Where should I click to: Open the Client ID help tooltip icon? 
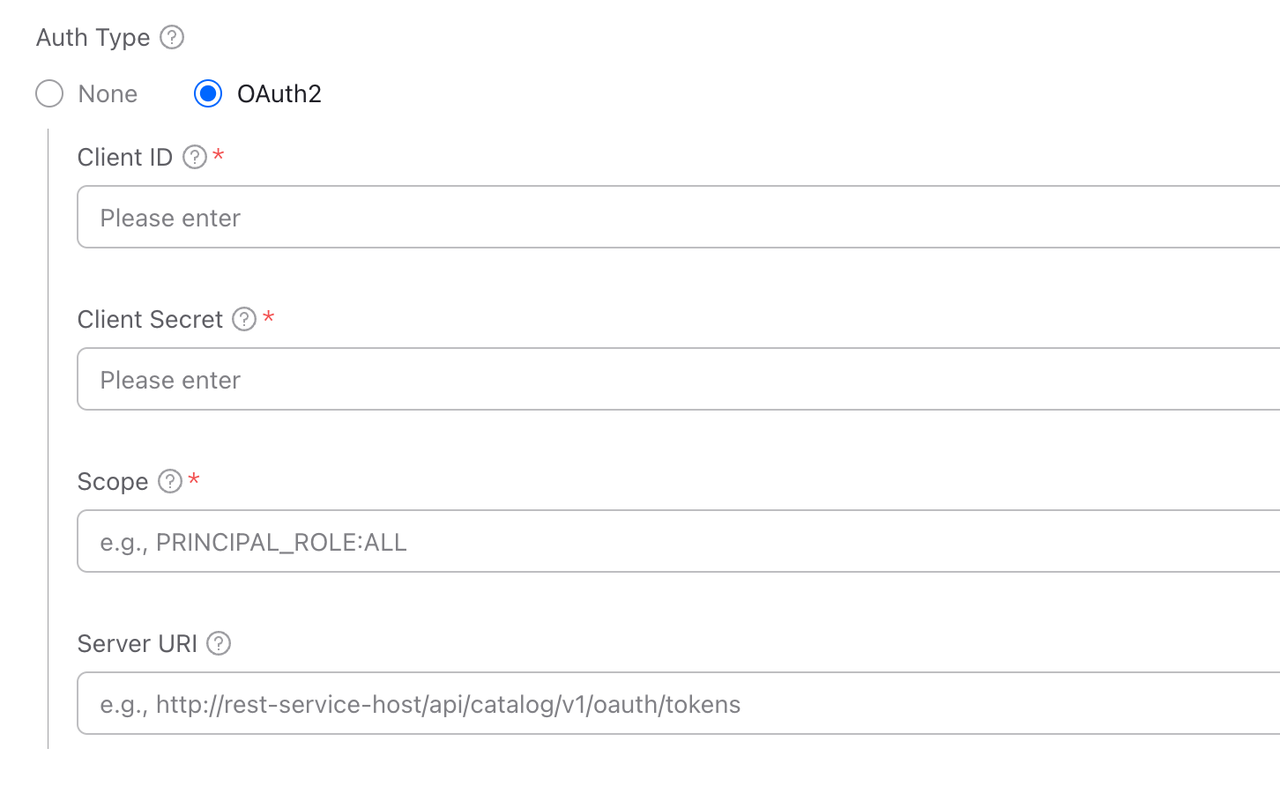click(x=195, y=158)
